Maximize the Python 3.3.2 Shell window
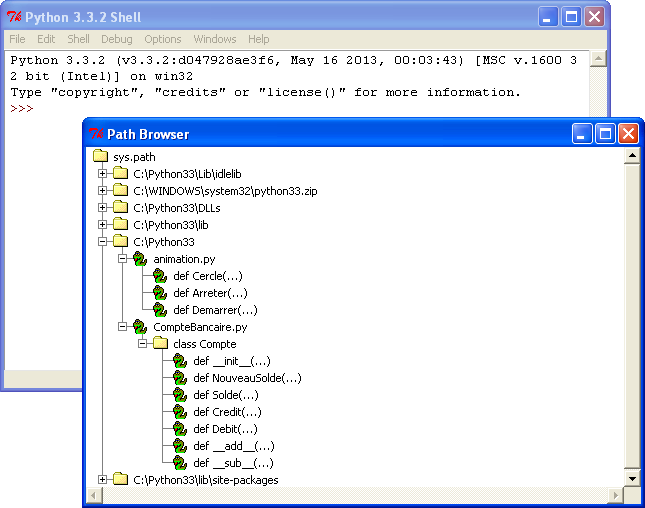645x508 pixels. click(571, 17)
